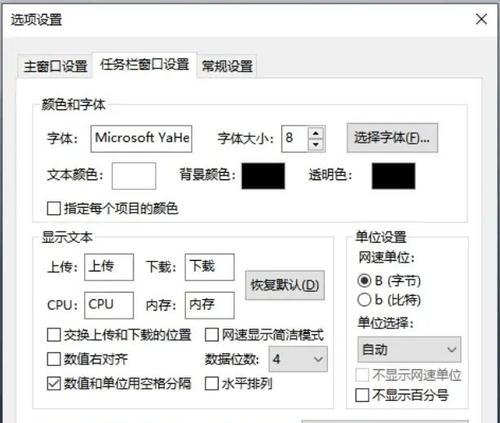Image resolution: width=500 pixels, height=423 pixels.
Task: Uncheck 数值和单位用空格分隔
Action: pyautogui.click(x=54, y=384)
